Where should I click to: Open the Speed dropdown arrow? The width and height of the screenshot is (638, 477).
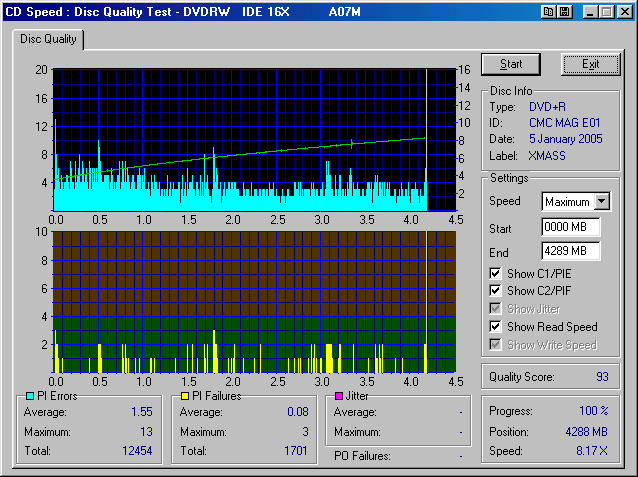pyautogui.click(x=602, y=201)
